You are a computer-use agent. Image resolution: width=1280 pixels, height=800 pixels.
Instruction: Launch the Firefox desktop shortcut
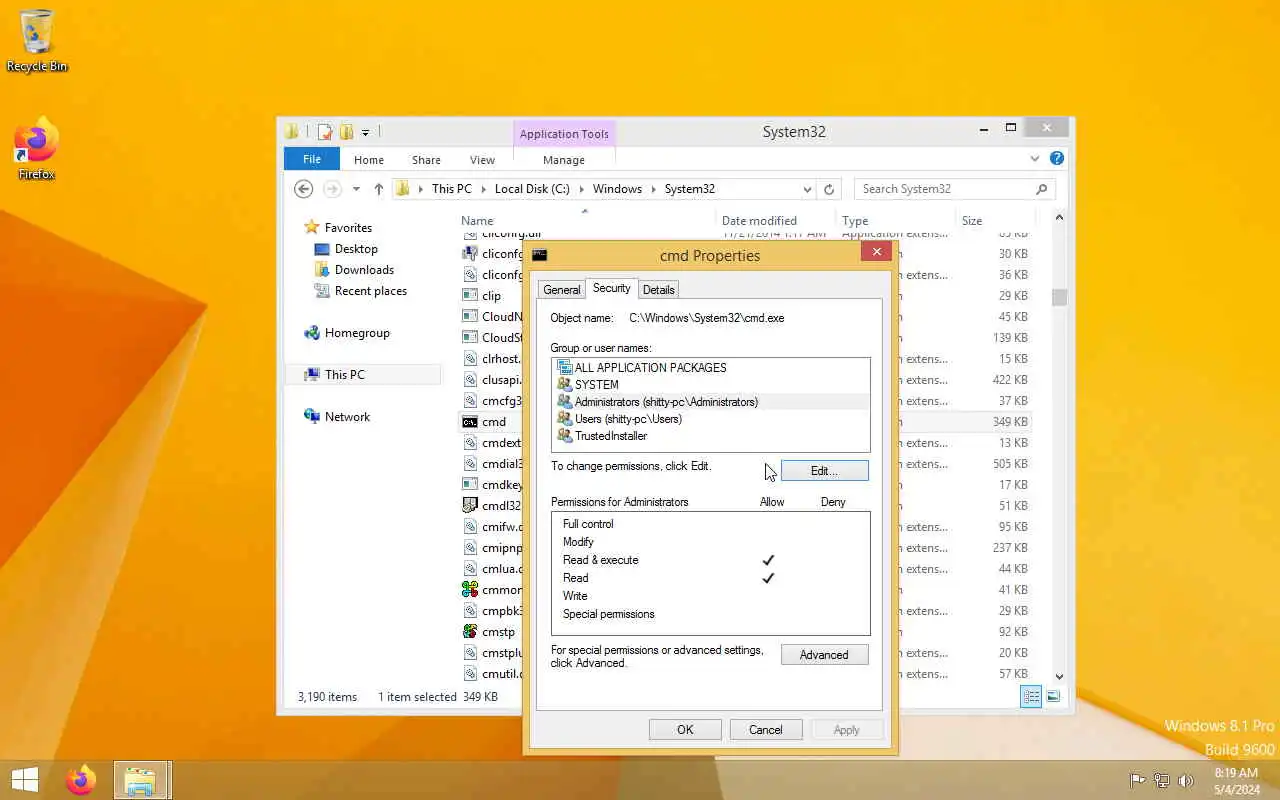pos(37,150)
